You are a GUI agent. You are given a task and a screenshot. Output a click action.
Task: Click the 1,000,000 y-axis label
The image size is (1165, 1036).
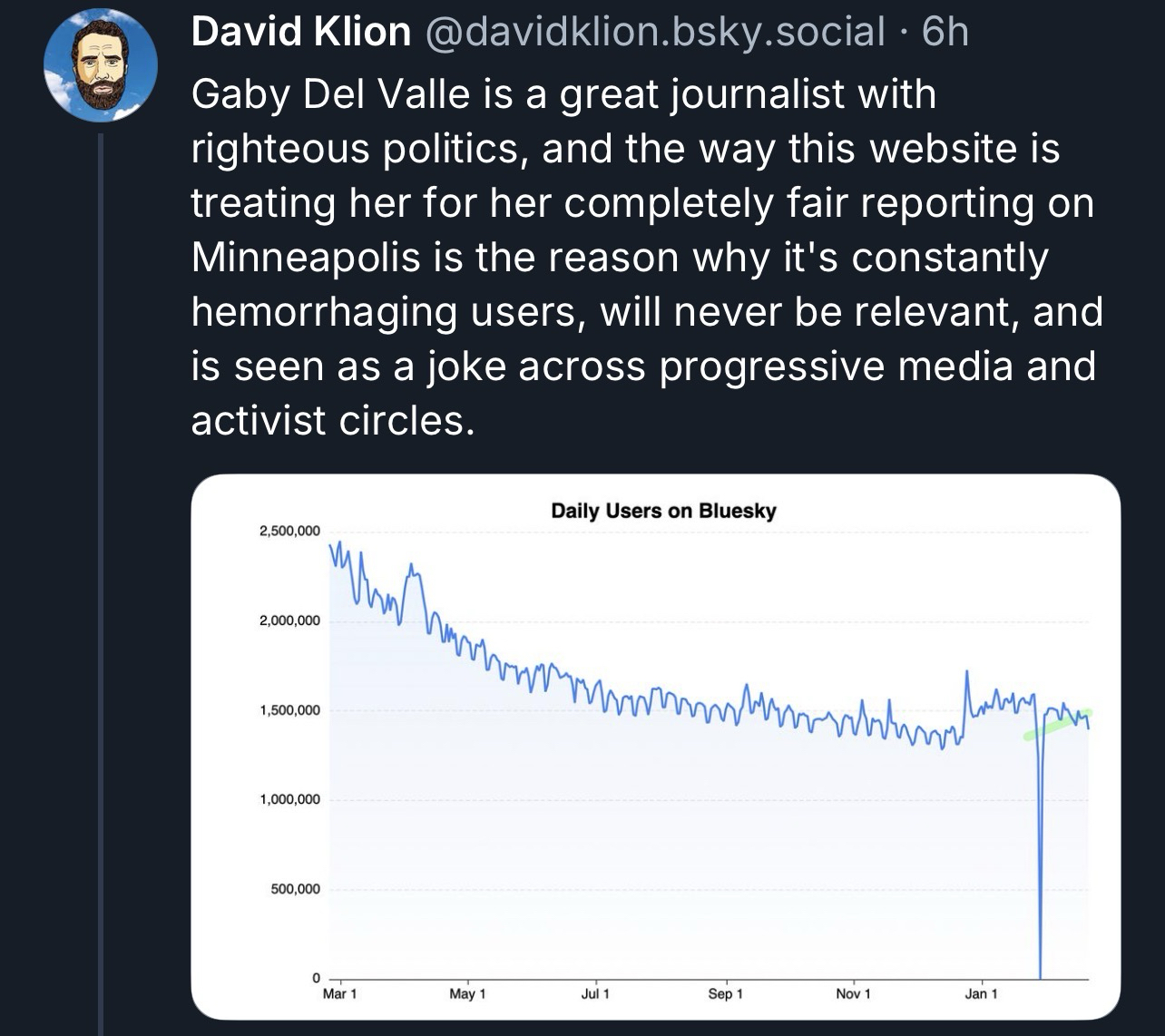pos(289,800)
